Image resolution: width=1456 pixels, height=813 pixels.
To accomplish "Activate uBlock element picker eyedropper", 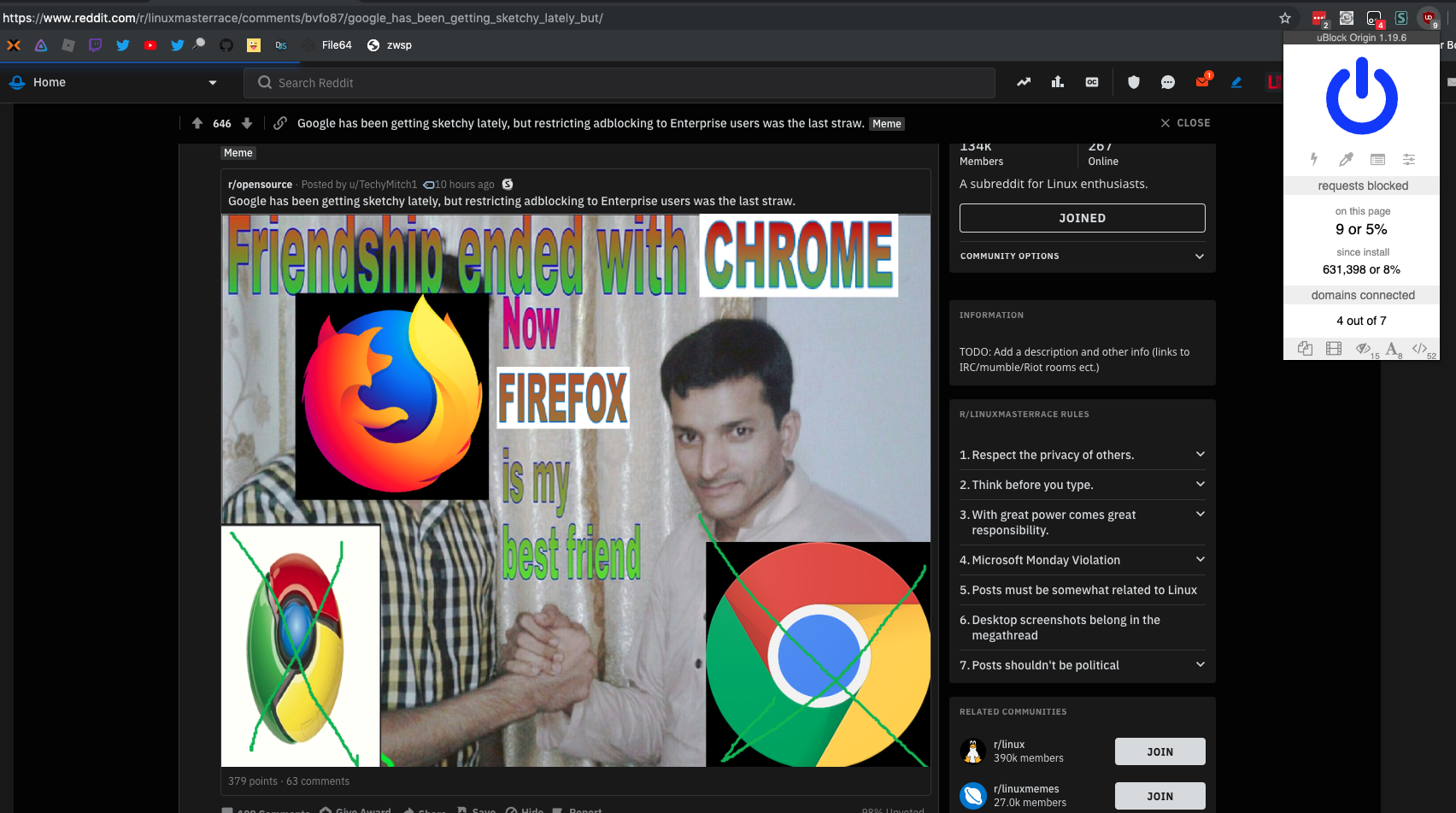I will pos(1346,159).
